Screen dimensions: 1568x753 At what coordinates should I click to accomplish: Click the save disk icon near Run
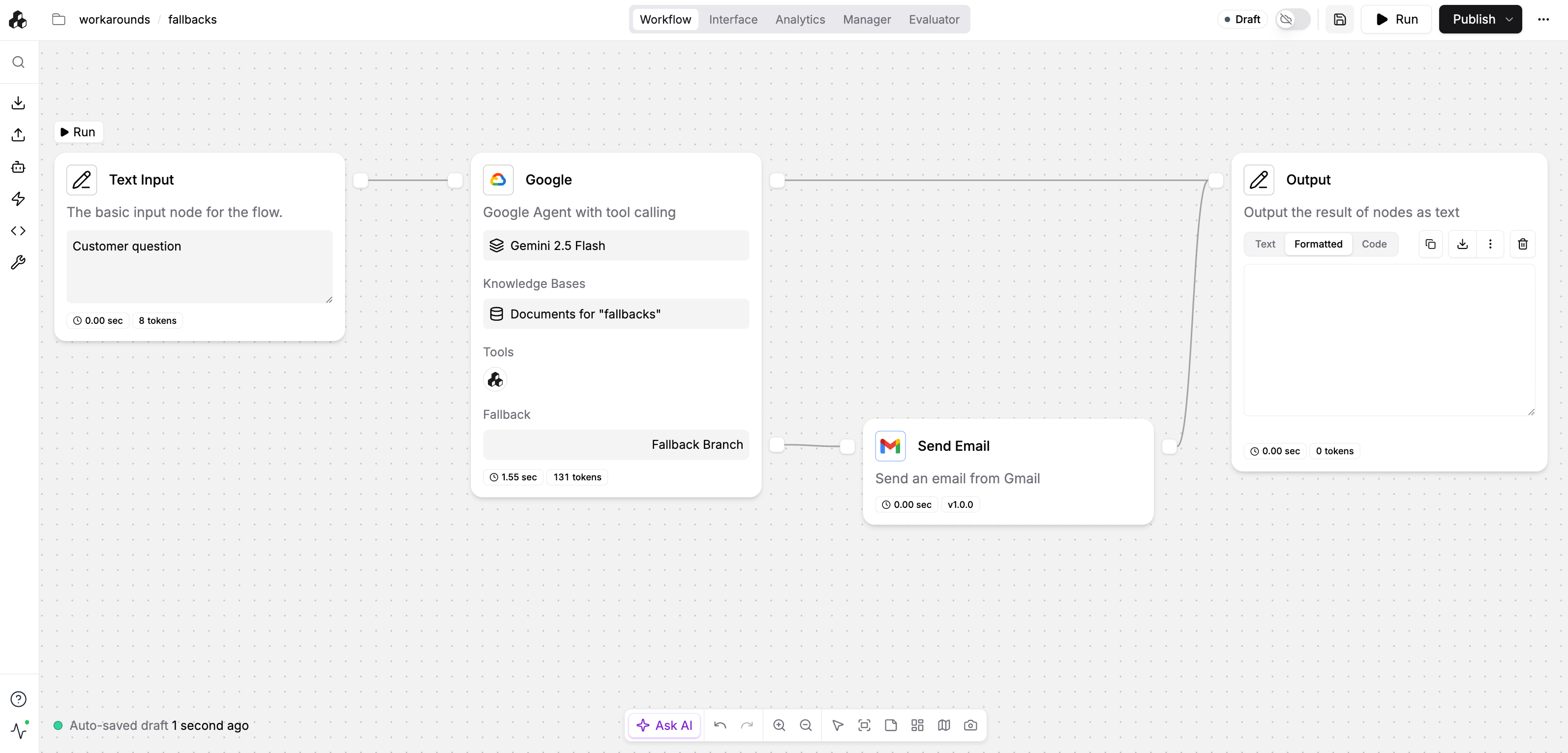click(1339, 20)
